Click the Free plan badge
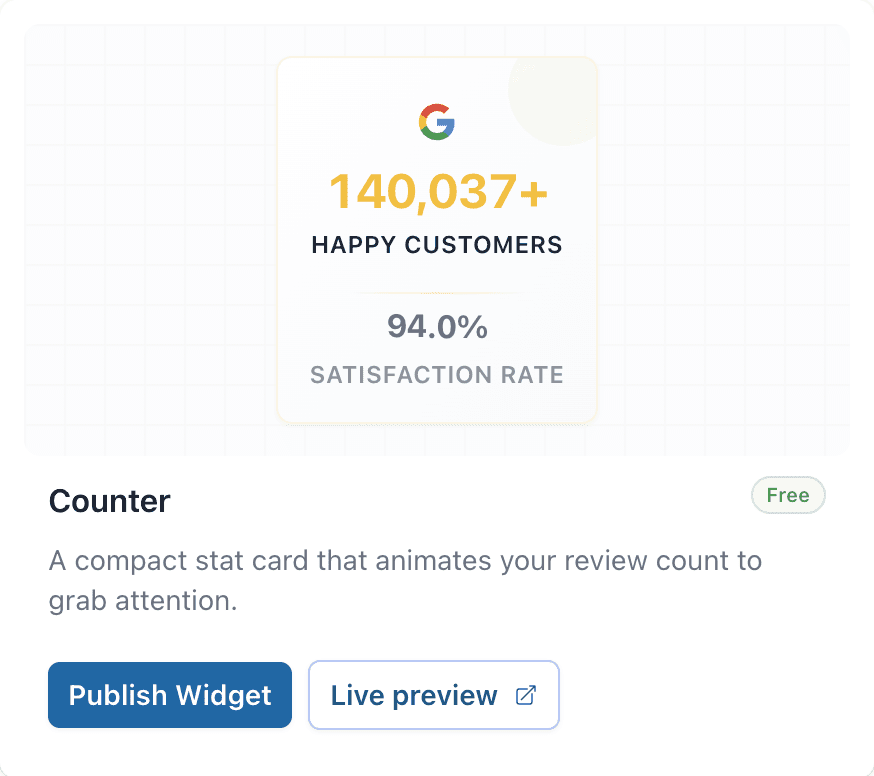 (788, 495)
